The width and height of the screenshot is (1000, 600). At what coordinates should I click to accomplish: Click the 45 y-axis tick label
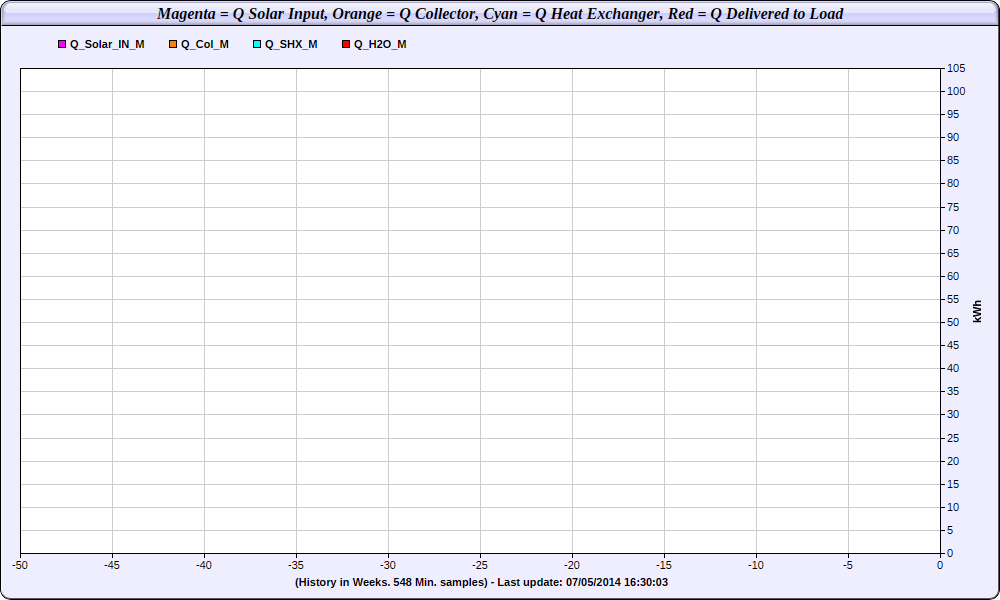tap(953, 346)
